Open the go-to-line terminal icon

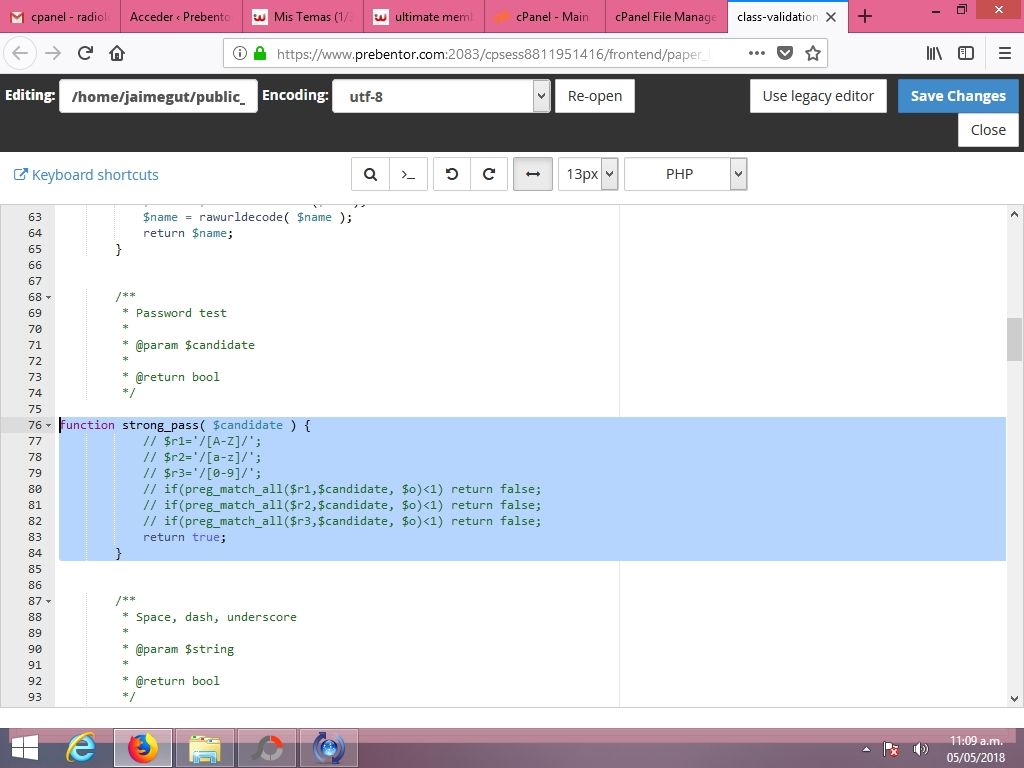(409, 174)
